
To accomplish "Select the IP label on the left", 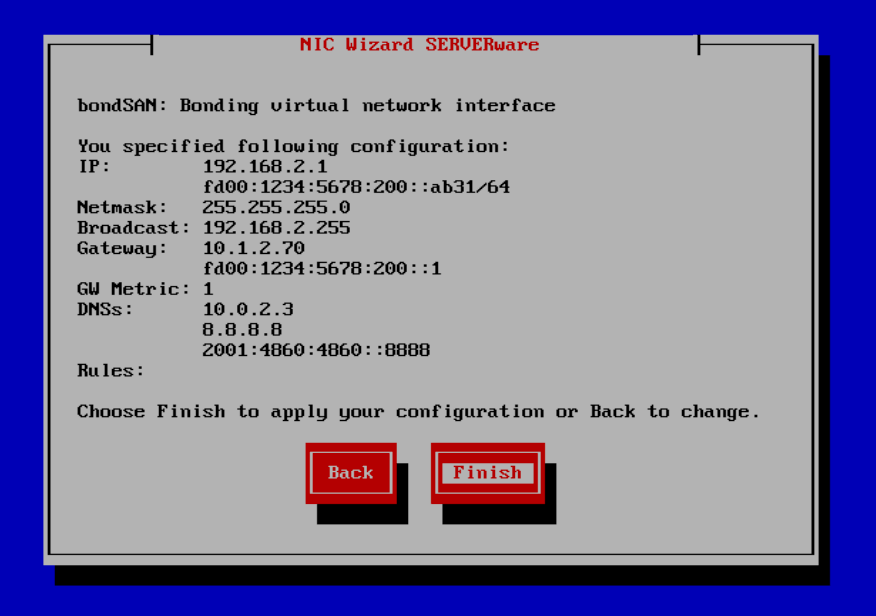I will click(92, 166).
